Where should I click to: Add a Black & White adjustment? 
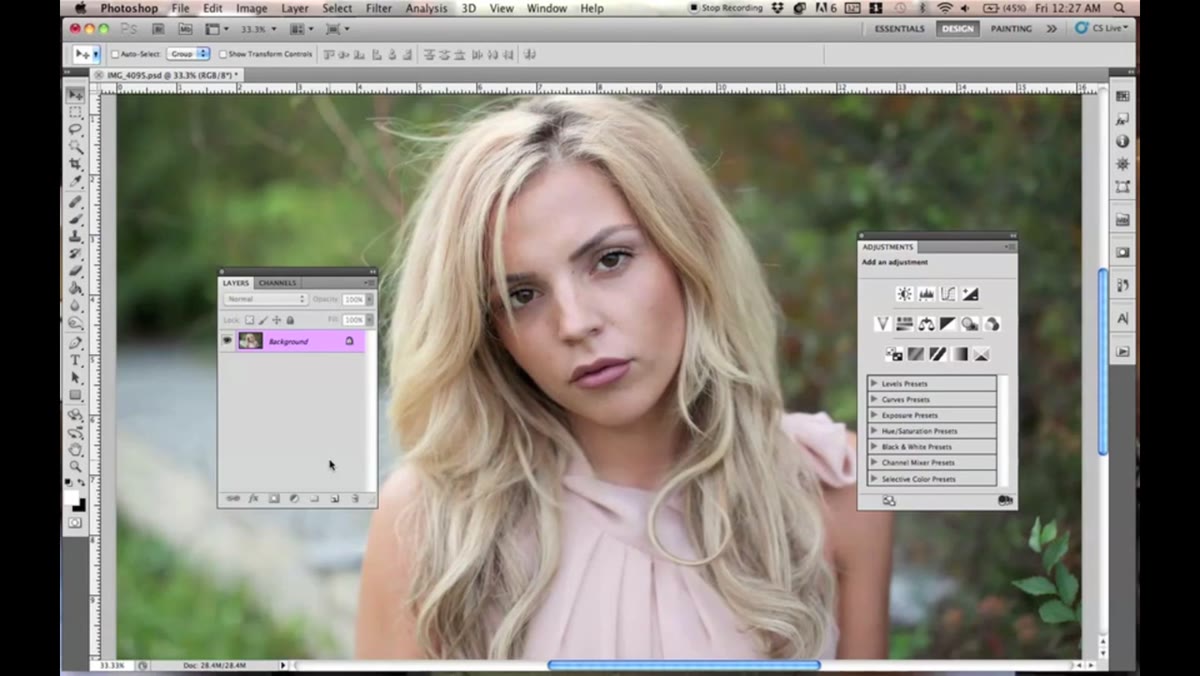948,324
